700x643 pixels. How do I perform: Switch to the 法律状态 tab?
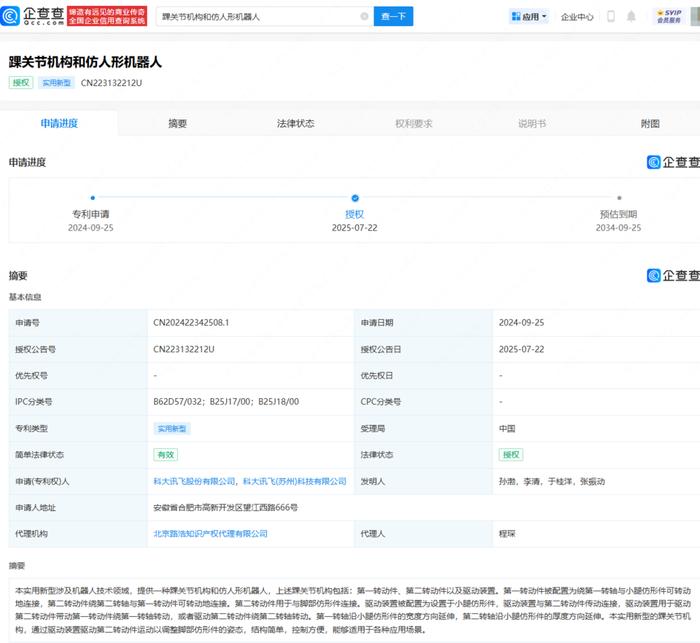(x=296, y=124)
